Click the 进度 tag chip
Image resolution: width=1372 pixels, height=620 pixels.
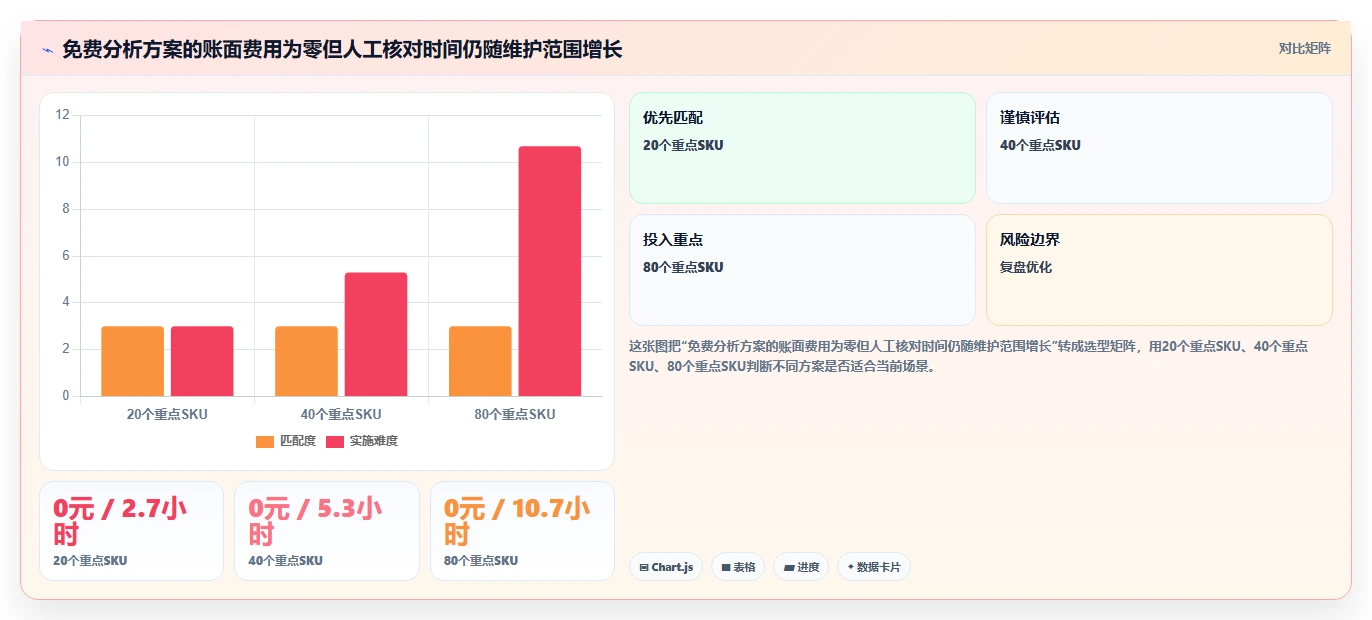pos(801,567)
